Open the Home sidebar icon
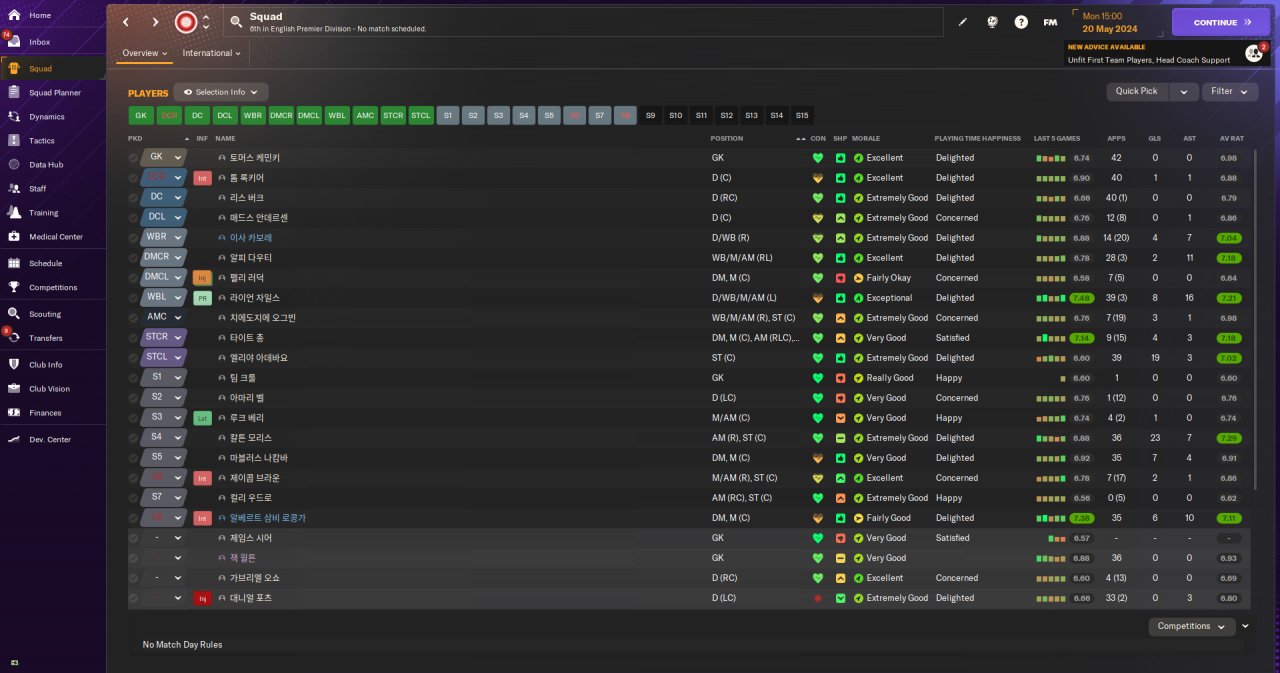1280x673 pixels. tap(14, 15)
